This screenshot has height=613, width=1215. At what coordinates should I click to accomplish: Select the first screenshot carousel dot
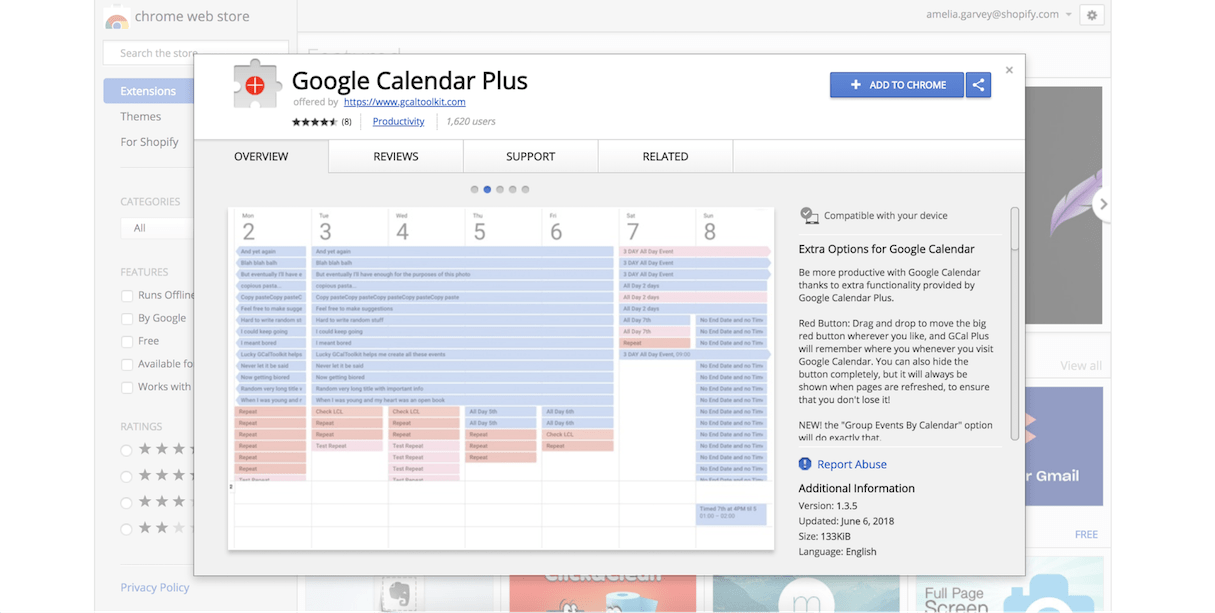click(x=475, y=189)
